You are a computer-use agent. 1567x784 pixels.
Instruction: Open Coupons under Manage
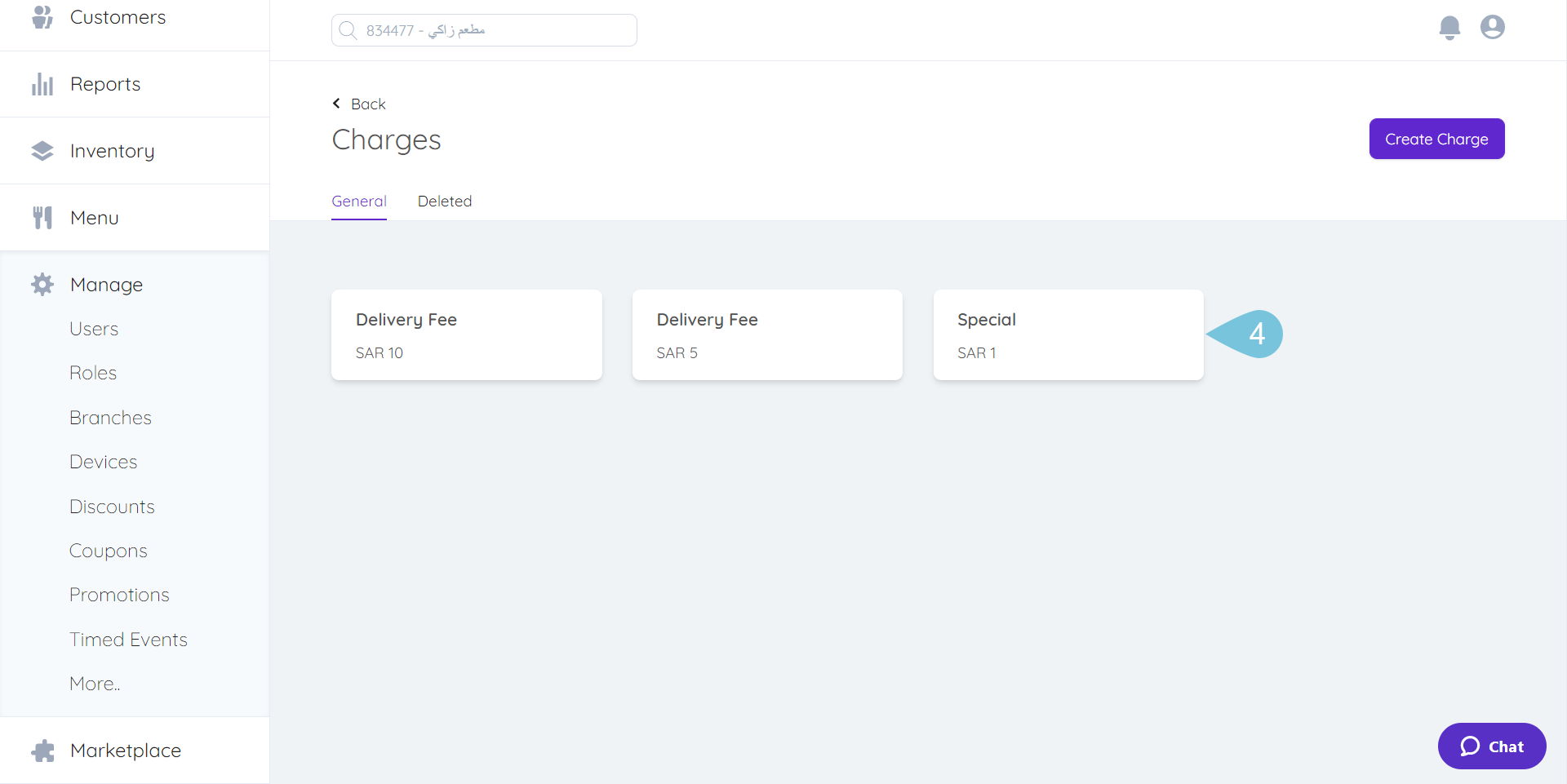coord(108,551)
